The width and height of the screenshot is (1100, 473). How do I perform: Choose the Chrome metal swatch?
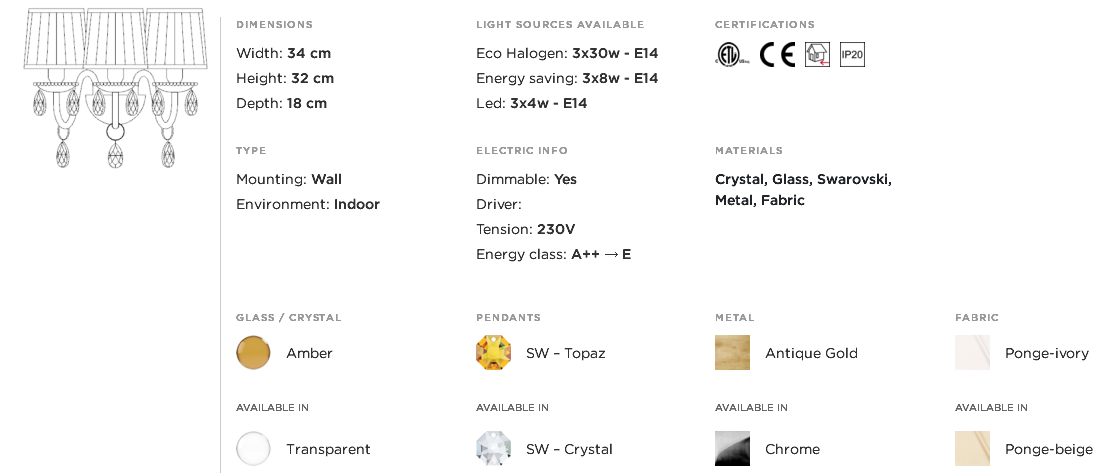[732, 448]
